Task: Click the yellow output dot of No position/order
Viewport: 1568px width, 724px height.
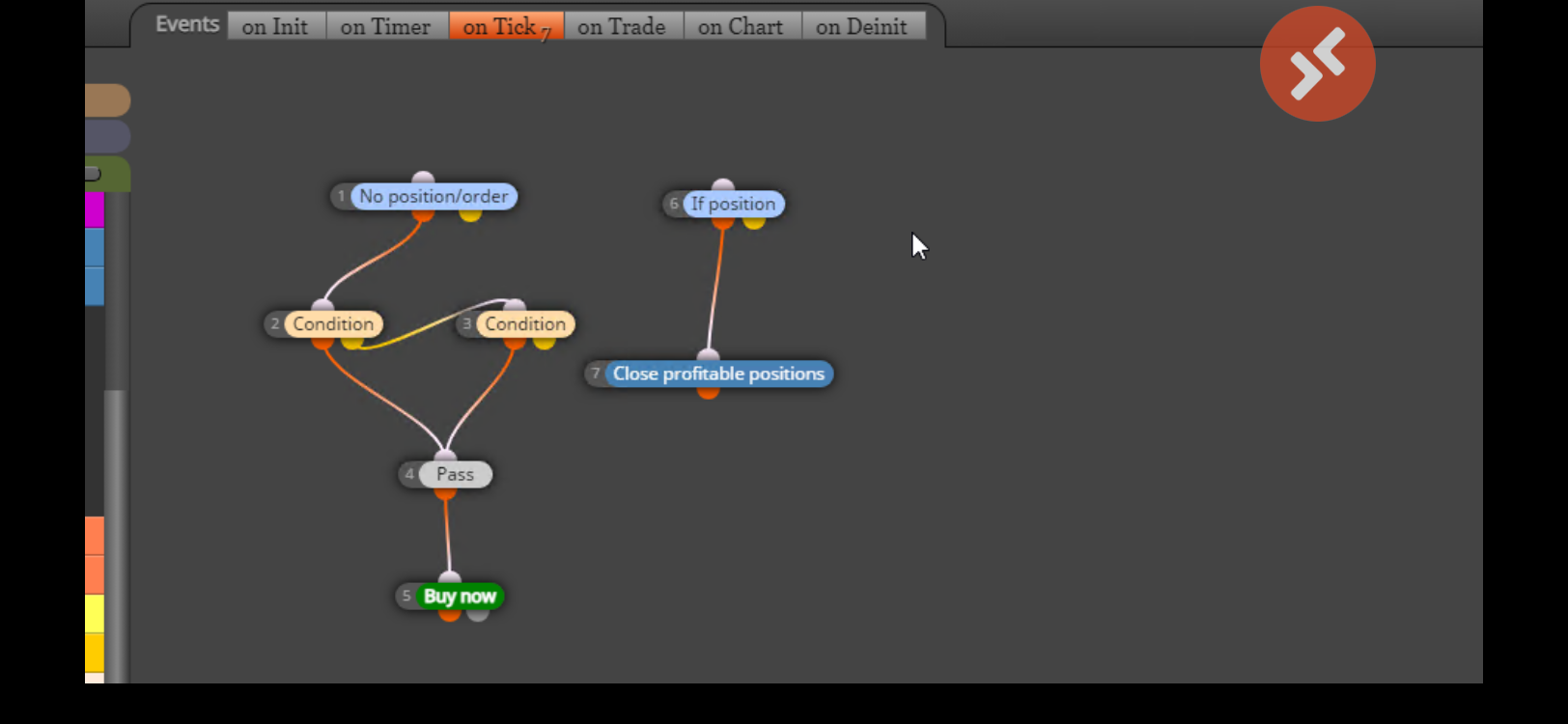Action: point(470,214)
